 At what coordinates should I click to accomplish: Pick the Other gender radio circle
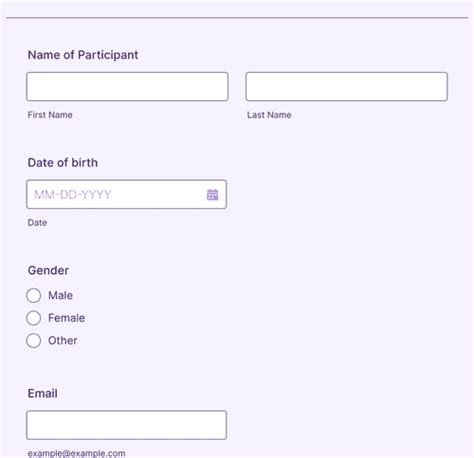click(x=34, y=341)
